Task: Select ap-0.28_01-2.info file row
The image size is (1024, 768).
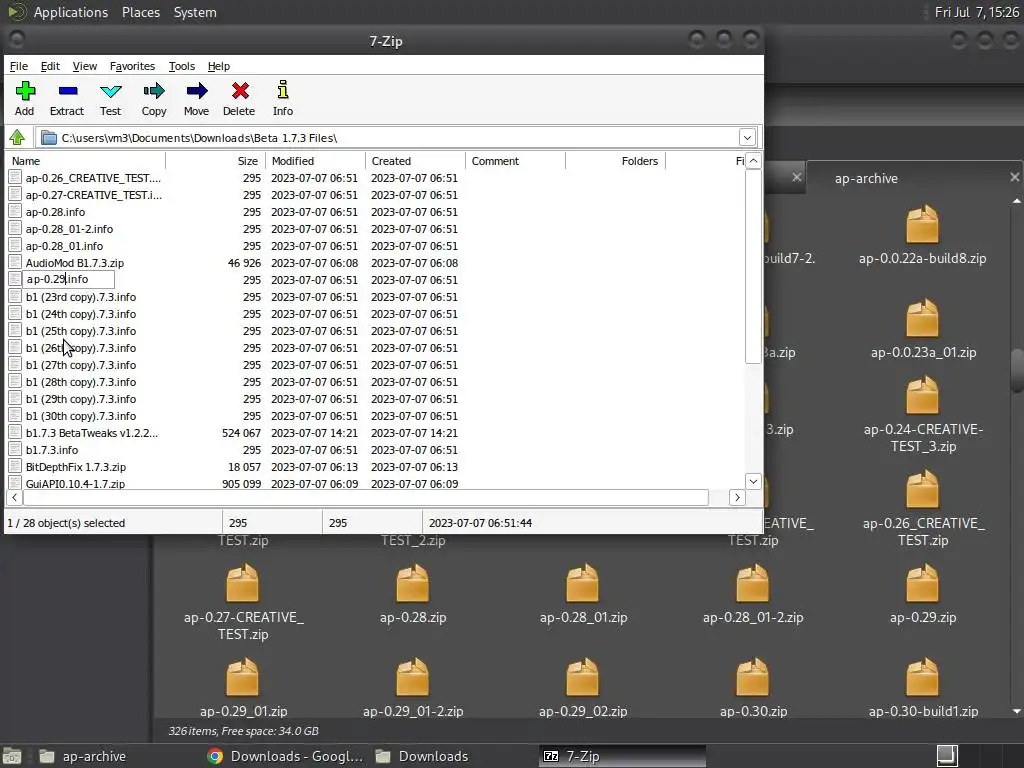Action: [x=376, y=229]
